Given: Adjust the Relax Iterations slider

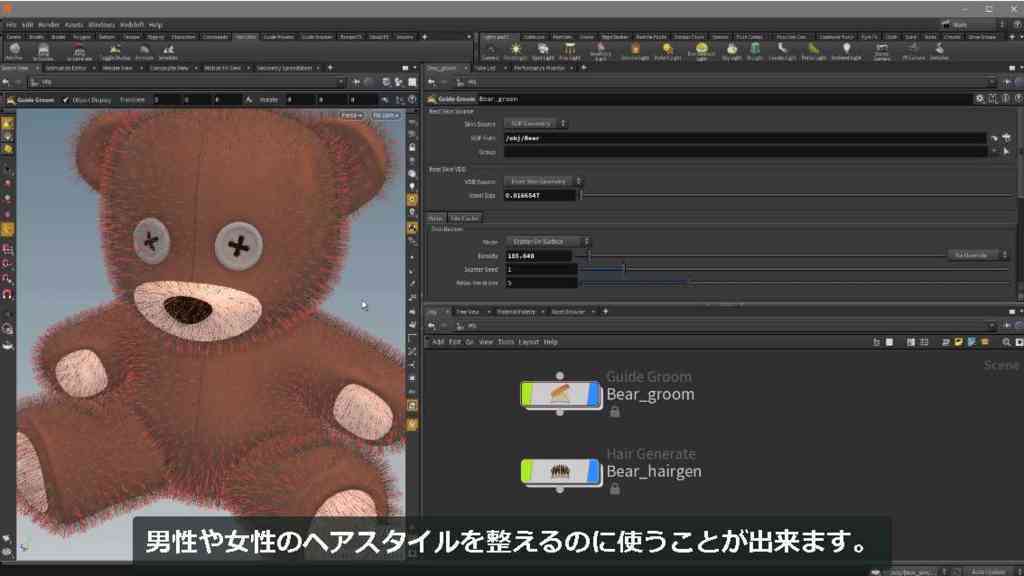Looking at the screenshot, I should point(795,283).
